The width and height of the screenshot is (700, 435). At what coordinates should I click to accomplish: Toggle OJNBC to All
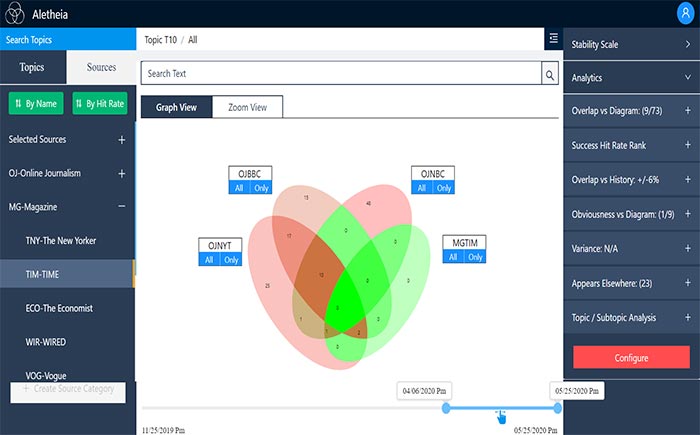click(422, 187)
